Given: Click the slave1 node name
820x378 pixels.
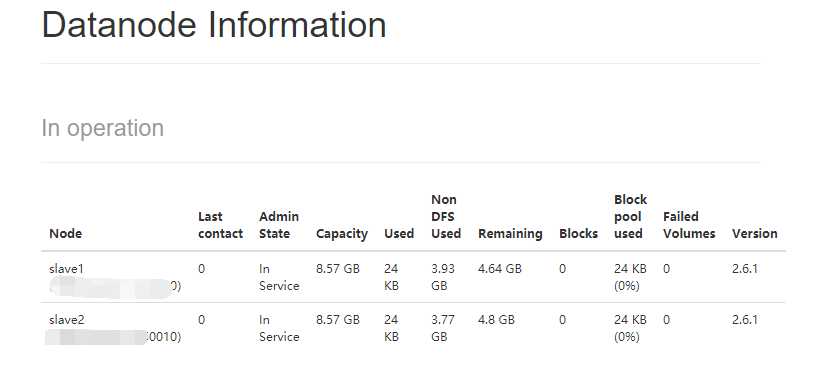Looking at the screenshot, I should click(66, 269).
